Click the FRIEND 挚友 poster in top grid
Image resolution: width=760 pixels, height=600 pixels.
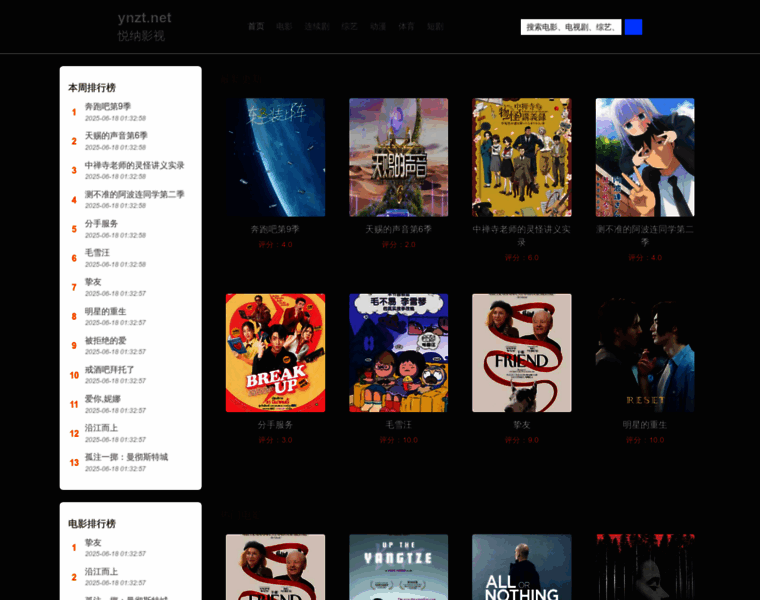click(522, 353)
